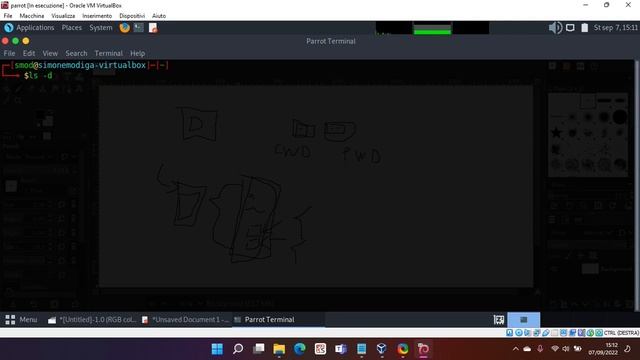Open the Parrot Applications menu
Image resolution: width=640 pixels, height=360 pixels.
[35, 28]
